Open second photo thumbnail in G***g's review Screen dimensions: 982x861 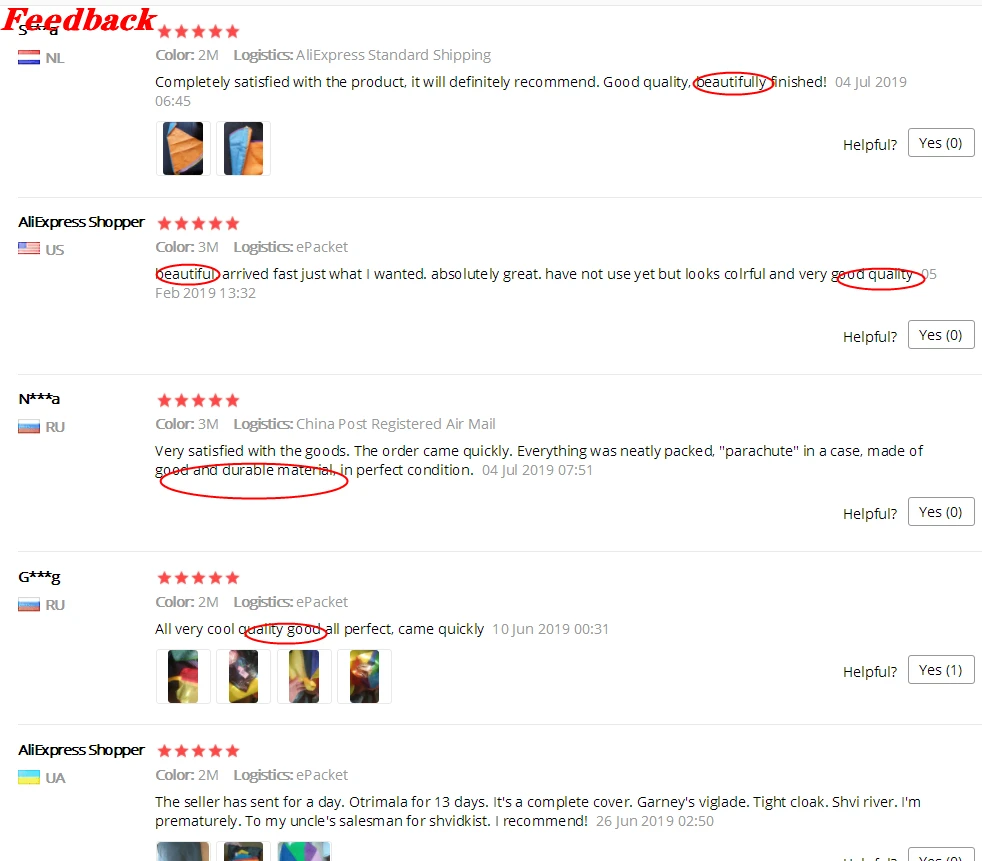coord(244,676)
